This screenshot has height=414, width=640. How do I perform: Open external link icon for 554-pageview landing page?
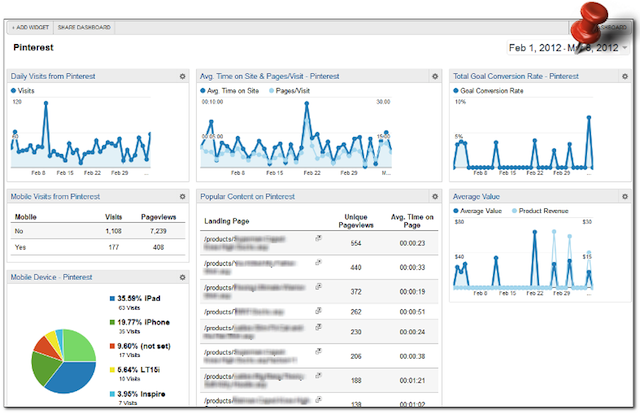(x=318, y=239)
